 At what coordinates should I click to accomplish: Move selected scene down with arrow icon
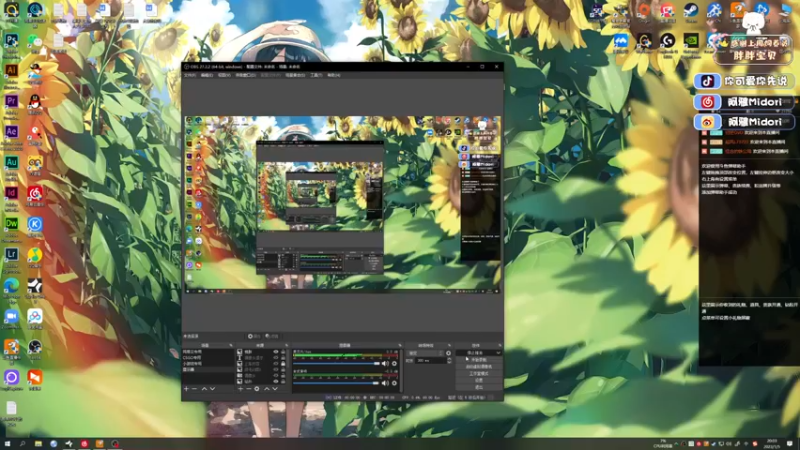tap(212, 389)
